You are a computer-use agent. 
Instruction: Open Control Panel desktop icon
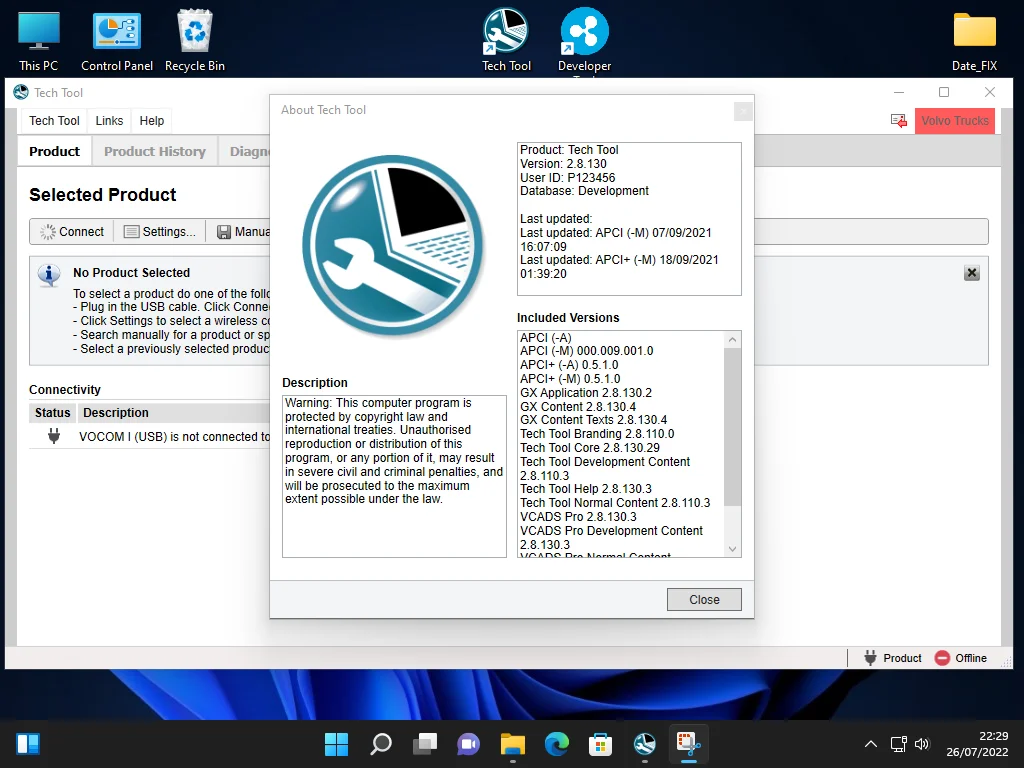(117, 41)
